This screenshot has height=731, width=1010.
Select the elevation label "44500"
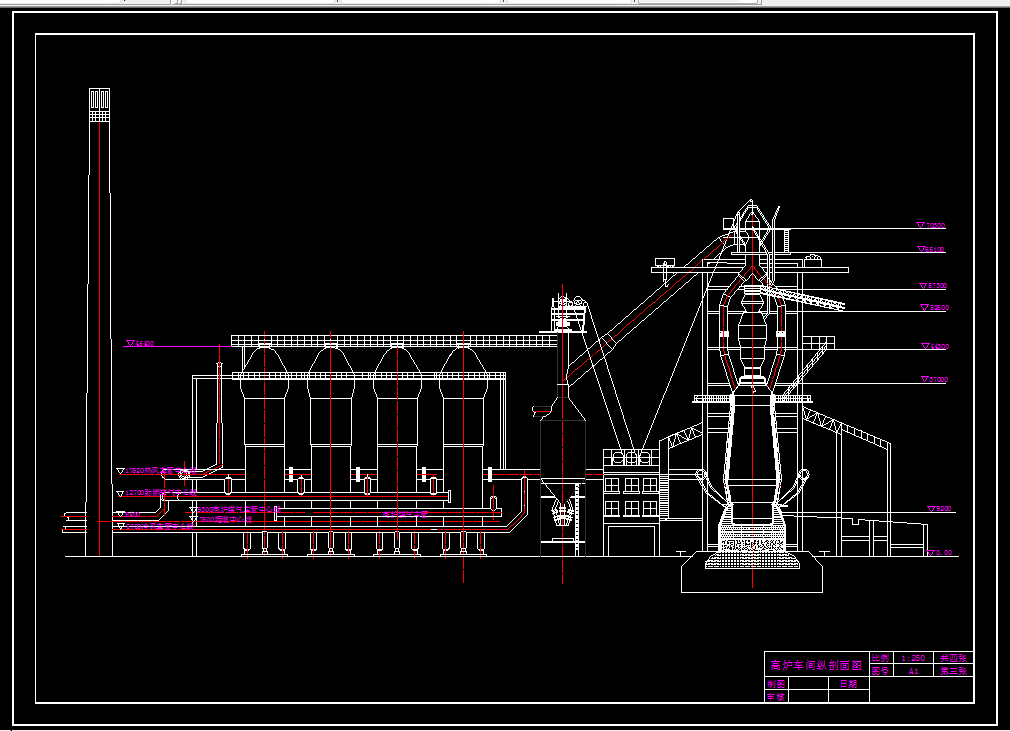click(939, 347)
